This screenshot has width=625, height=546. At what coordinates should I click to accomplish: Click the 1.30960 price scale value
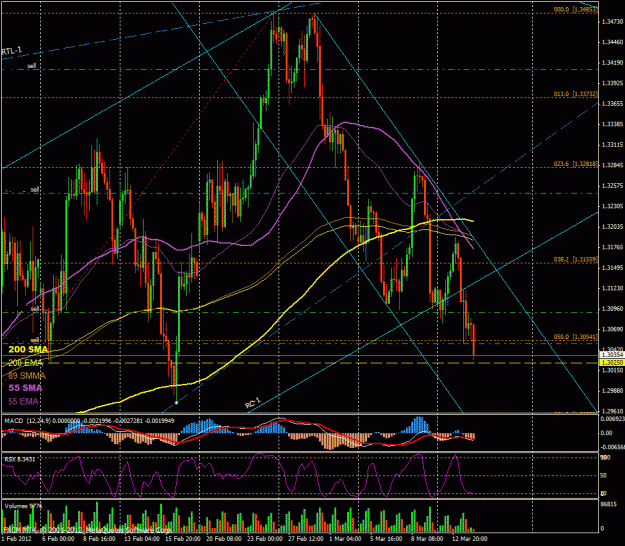(611, 308)
